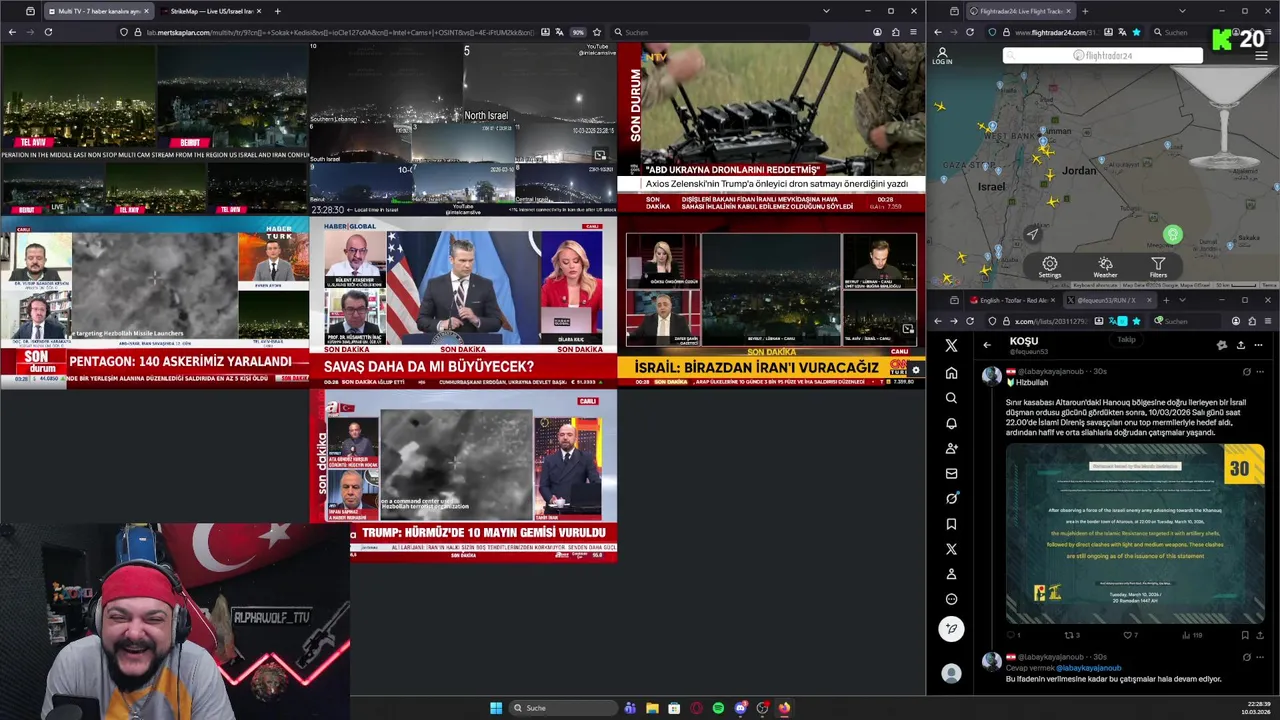
Task: Open the Tel Aviv night camera stream
Action: [154, 129]
